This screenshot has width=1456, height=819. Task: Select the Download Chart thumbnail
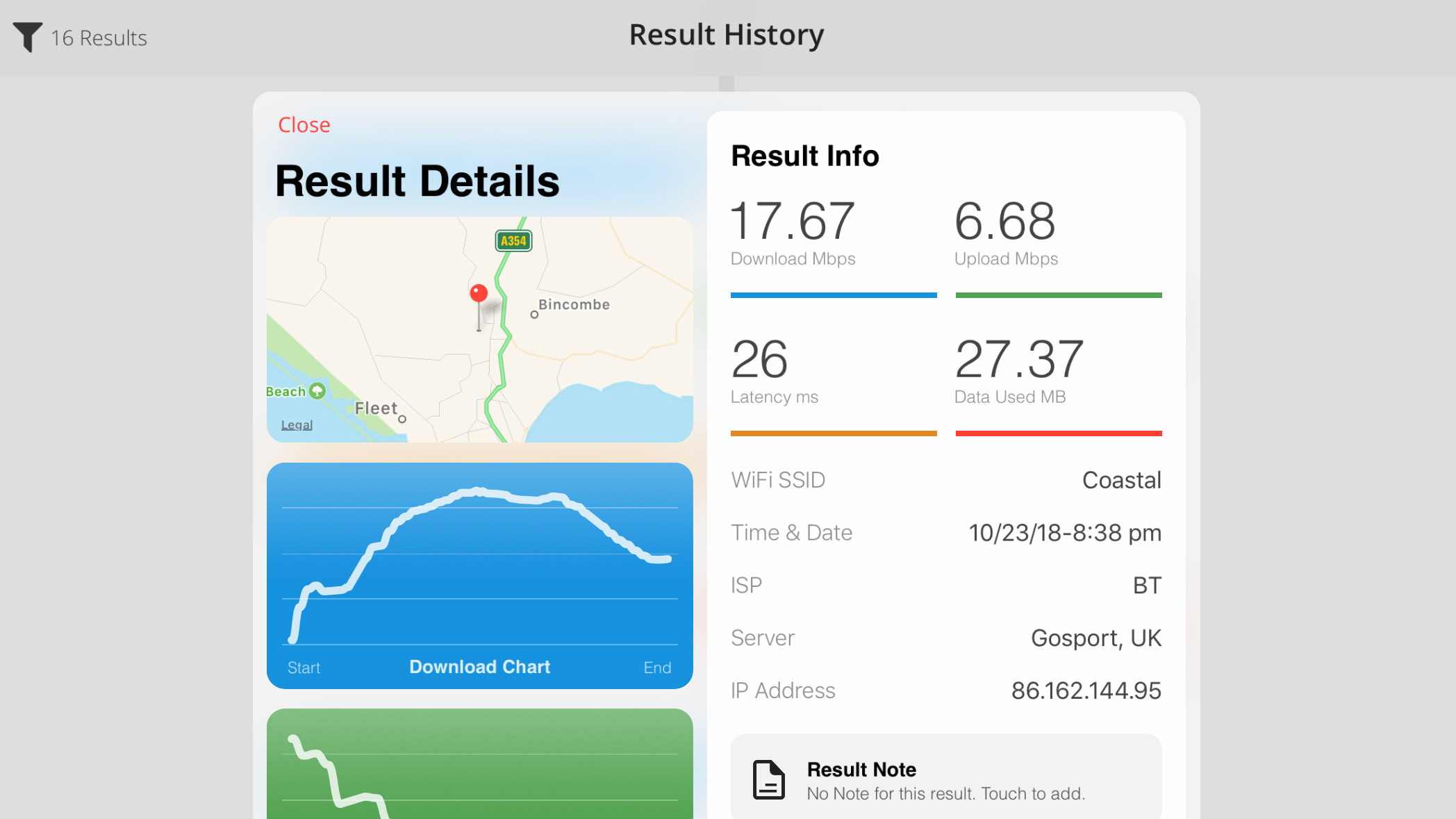(479, 574)
